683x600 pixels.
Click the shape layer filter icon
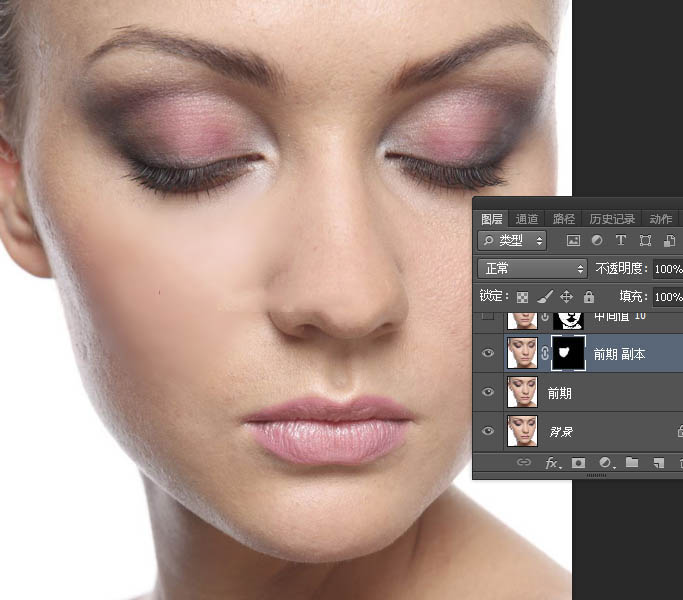click(645, 241)
